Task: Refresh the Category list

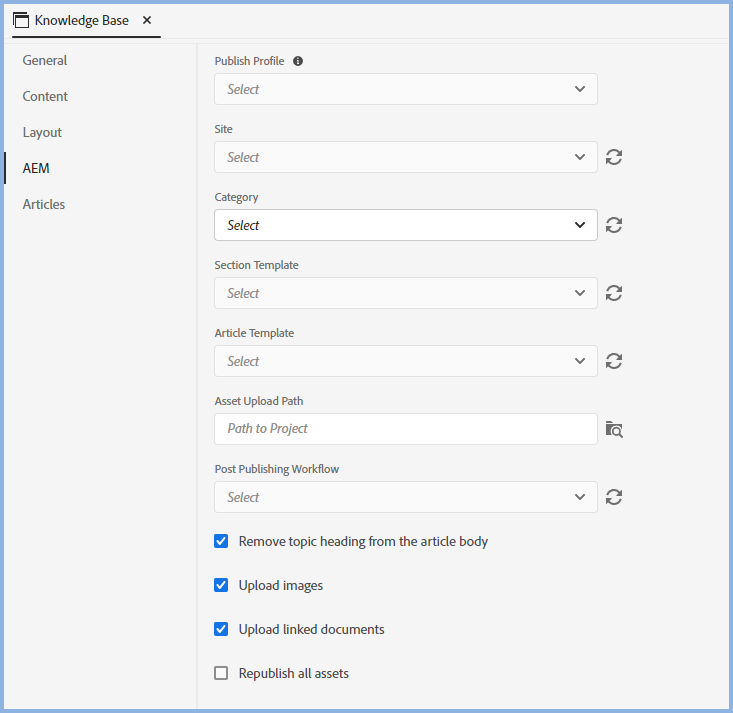Action: pyautogui.click(x=614, y=225)
